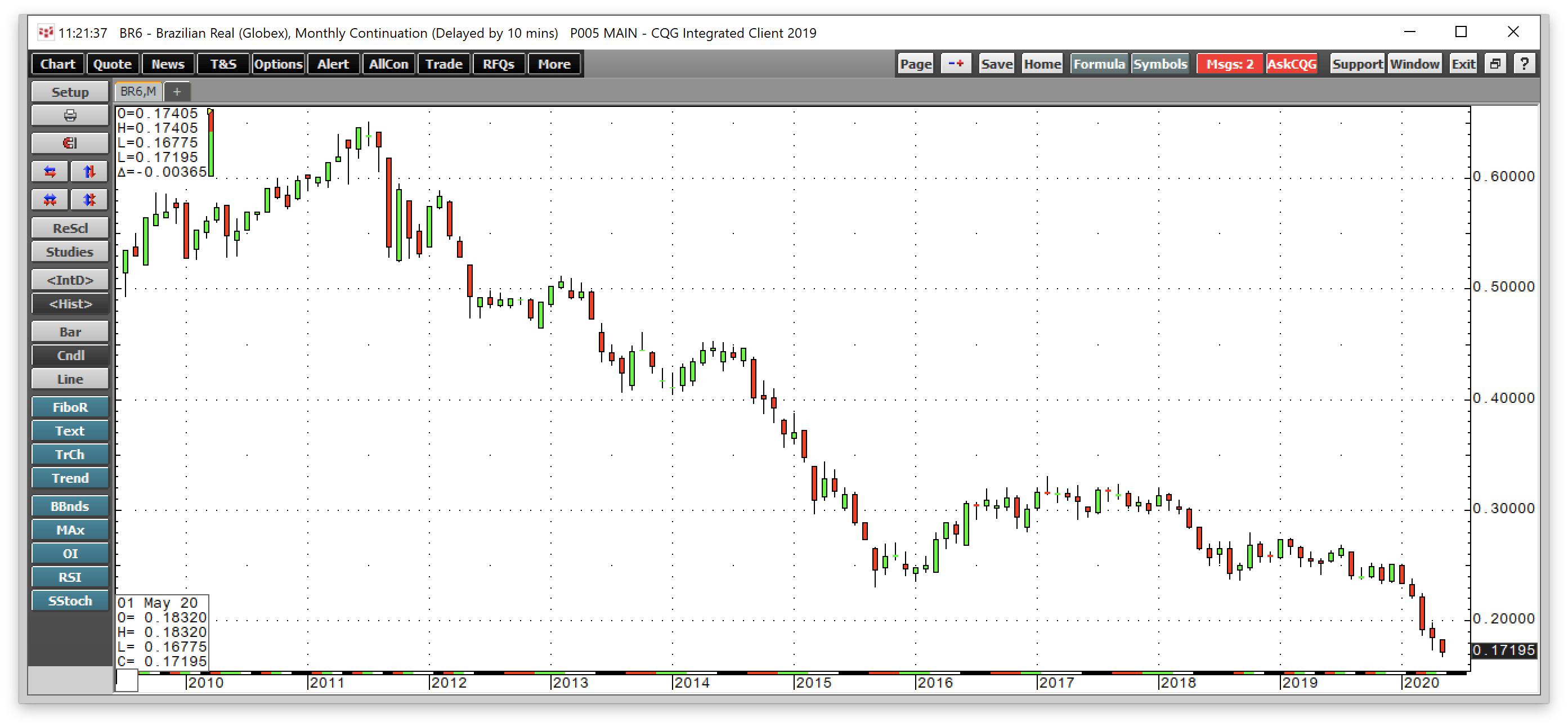This screenshot has width=1568, height=727.
Task: Toggle the RSI study
Action: [x=70, y=577]
